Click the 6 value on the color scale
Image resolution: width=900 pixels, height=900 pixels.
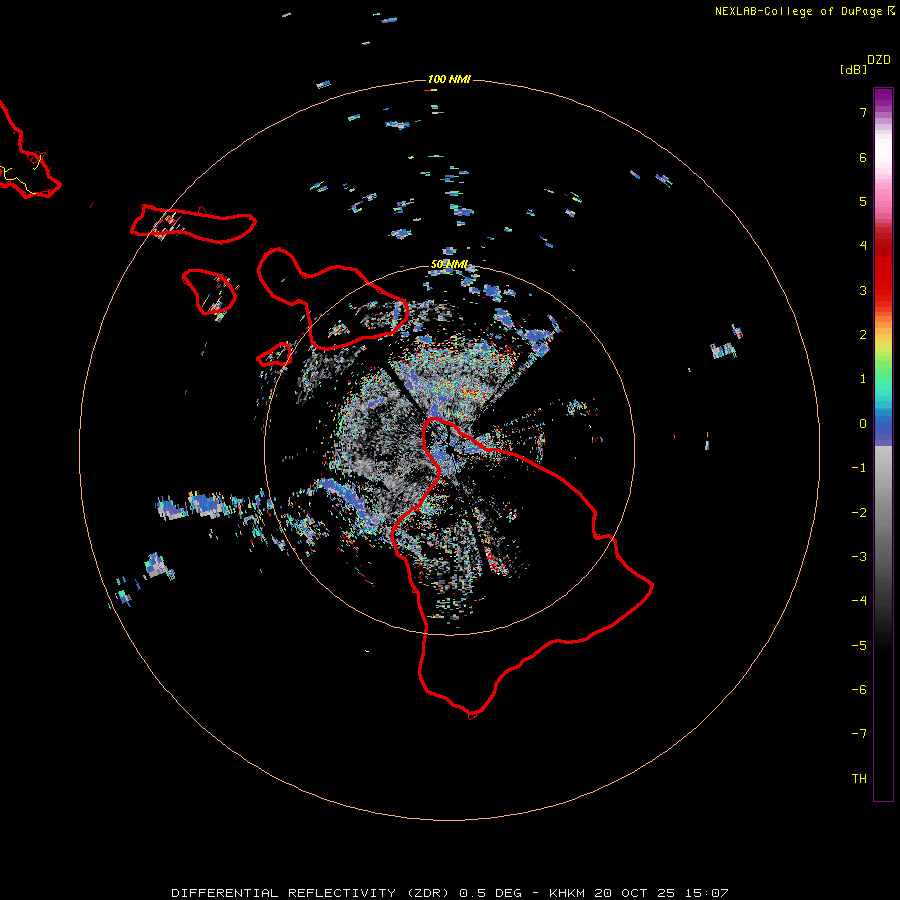coord(863,157)
